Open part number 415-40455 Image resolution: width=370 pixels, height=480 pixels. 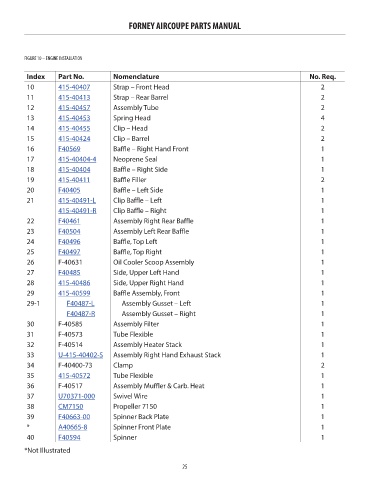click(x=74, y=128)
